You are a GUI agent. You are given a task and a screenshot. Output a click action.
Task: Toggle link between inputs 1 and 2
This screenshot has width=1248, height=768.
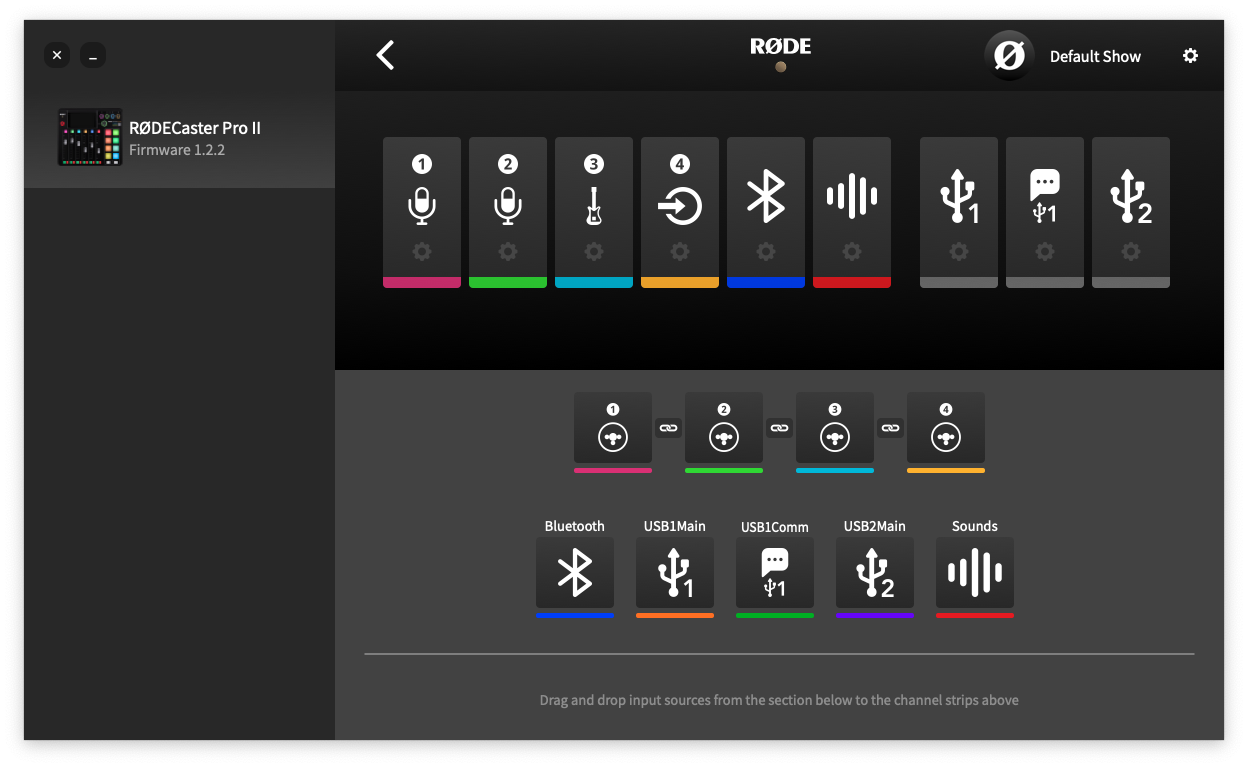click(668, 428)
